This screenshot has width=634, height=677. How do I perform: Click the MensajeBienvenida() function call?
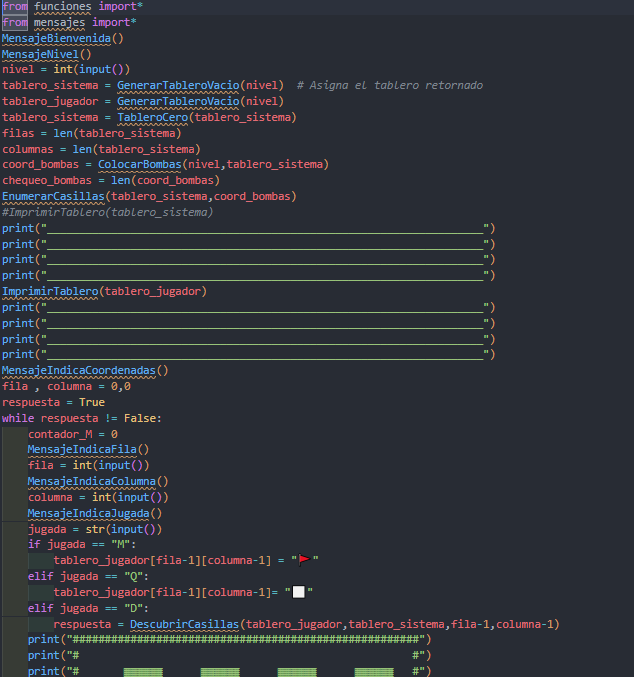coord(62,38)
